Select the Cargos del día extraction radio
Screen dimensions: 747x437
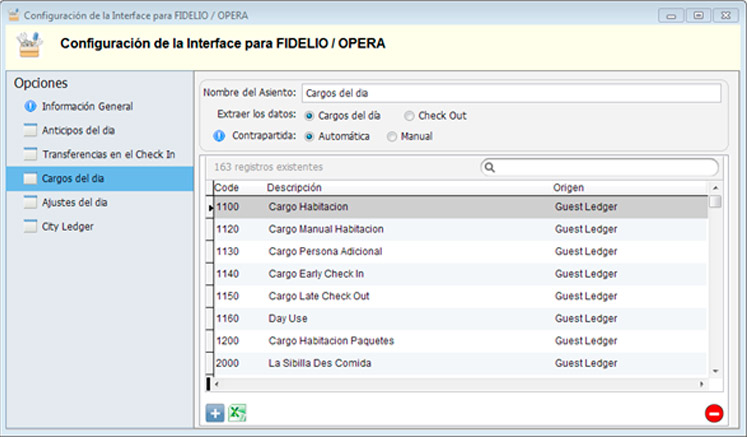pos(309,116)
